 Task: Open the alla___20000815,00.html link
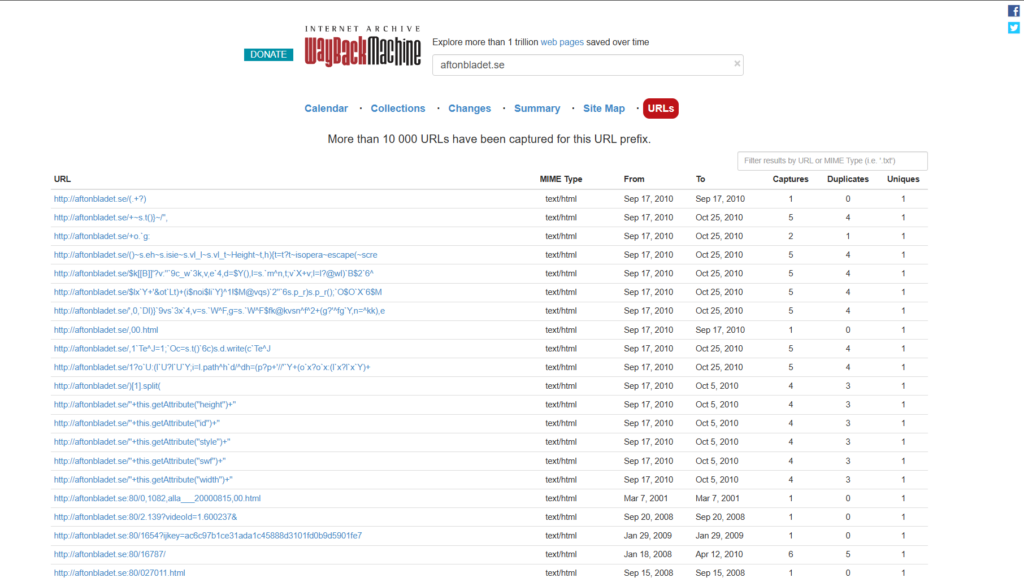click(157, 498)
